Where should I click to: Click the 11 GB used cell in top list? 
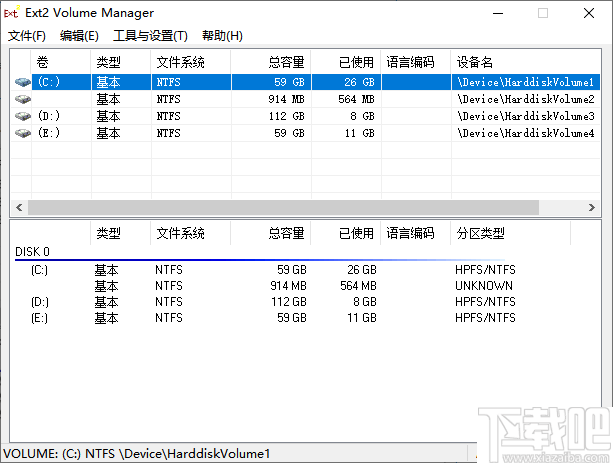point(360,133)
